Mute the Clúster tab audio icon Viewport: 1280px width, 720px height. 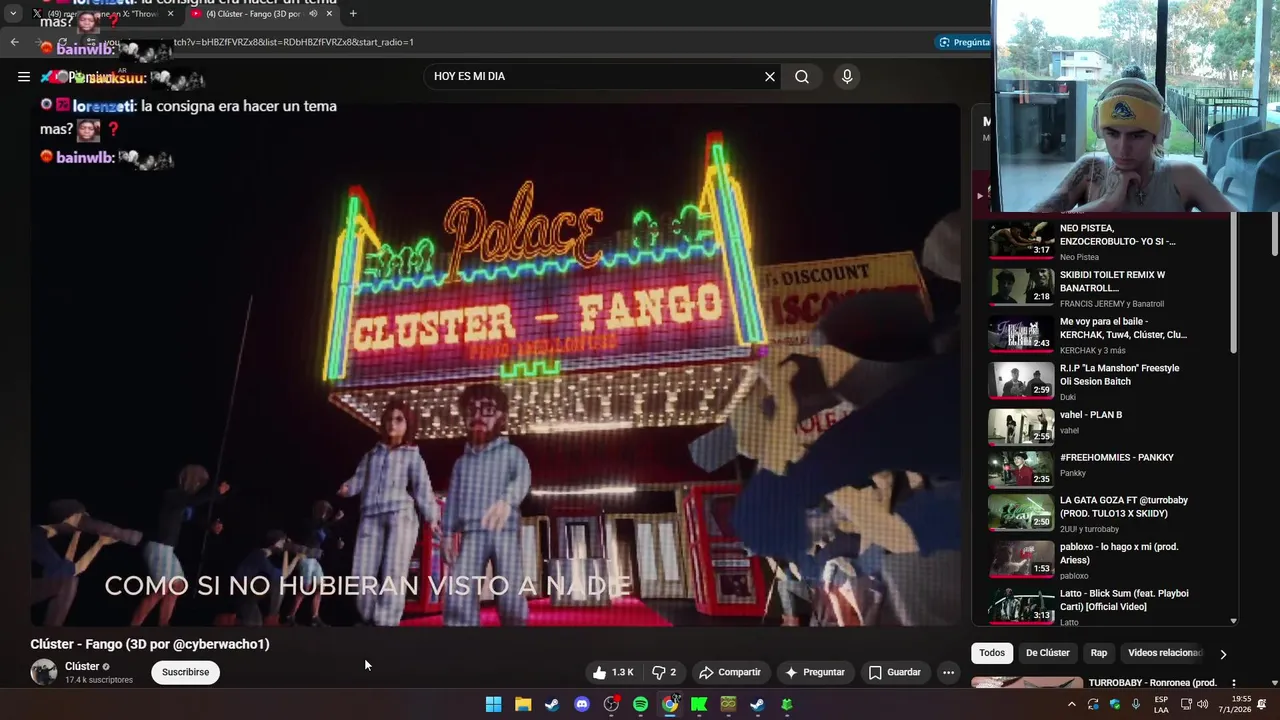(x=313, y=14)
